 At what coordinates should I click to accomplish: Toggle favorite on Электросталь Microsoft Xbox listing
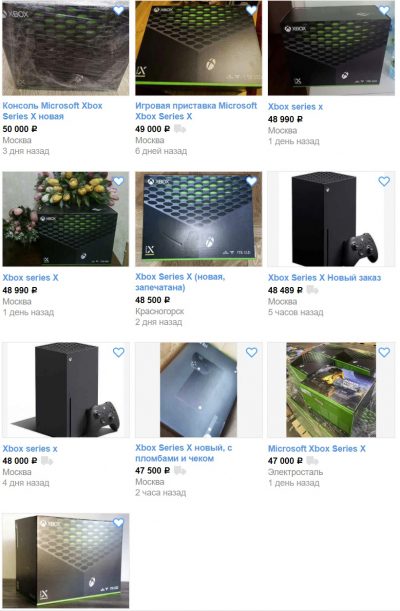click(x=384, y=352)
